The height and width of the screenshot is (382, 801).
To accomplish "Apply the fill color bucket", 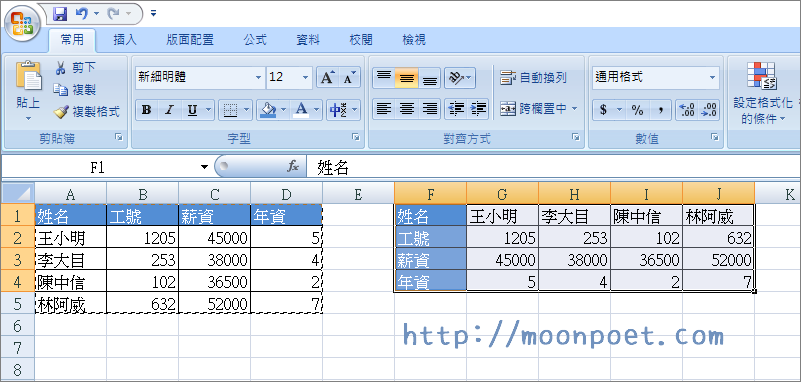I will 268,109.
